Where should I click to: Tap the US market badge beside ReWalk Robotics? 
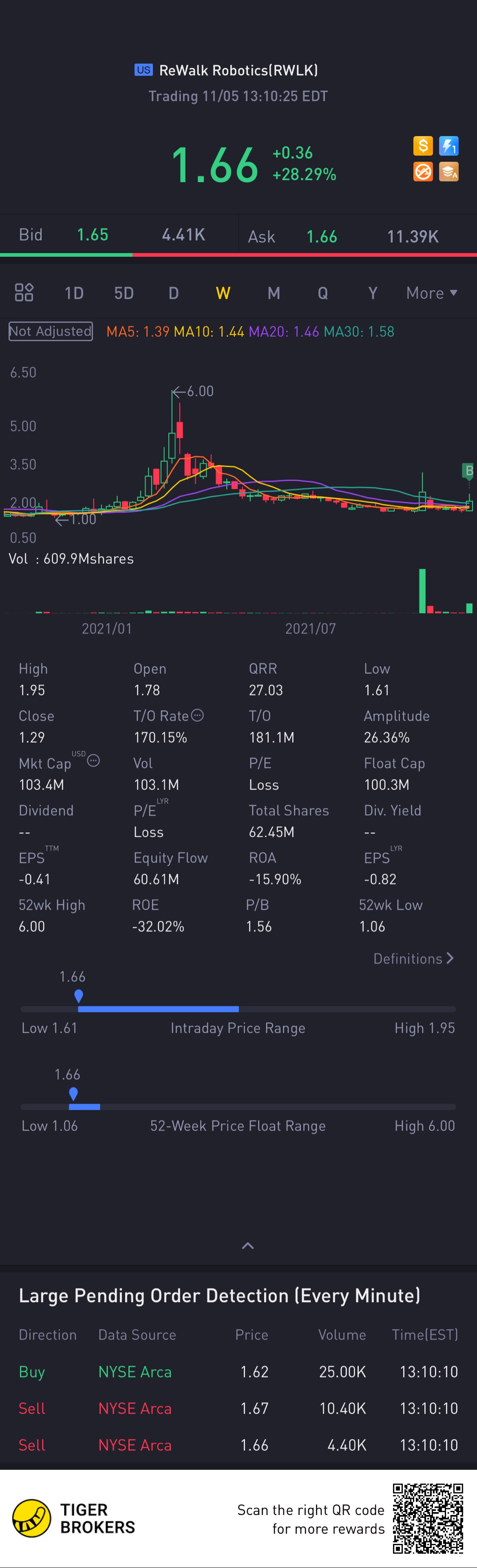tap(143, 70)
